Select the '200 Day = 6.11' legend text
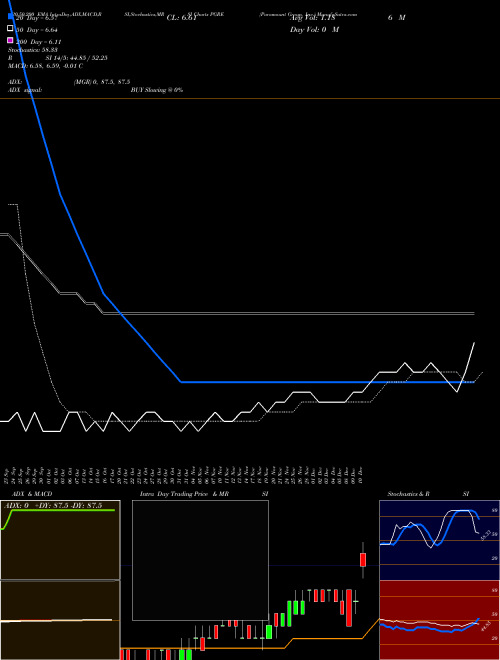The width and height of the screenshot is (500, 660). (x=39, y=42)
